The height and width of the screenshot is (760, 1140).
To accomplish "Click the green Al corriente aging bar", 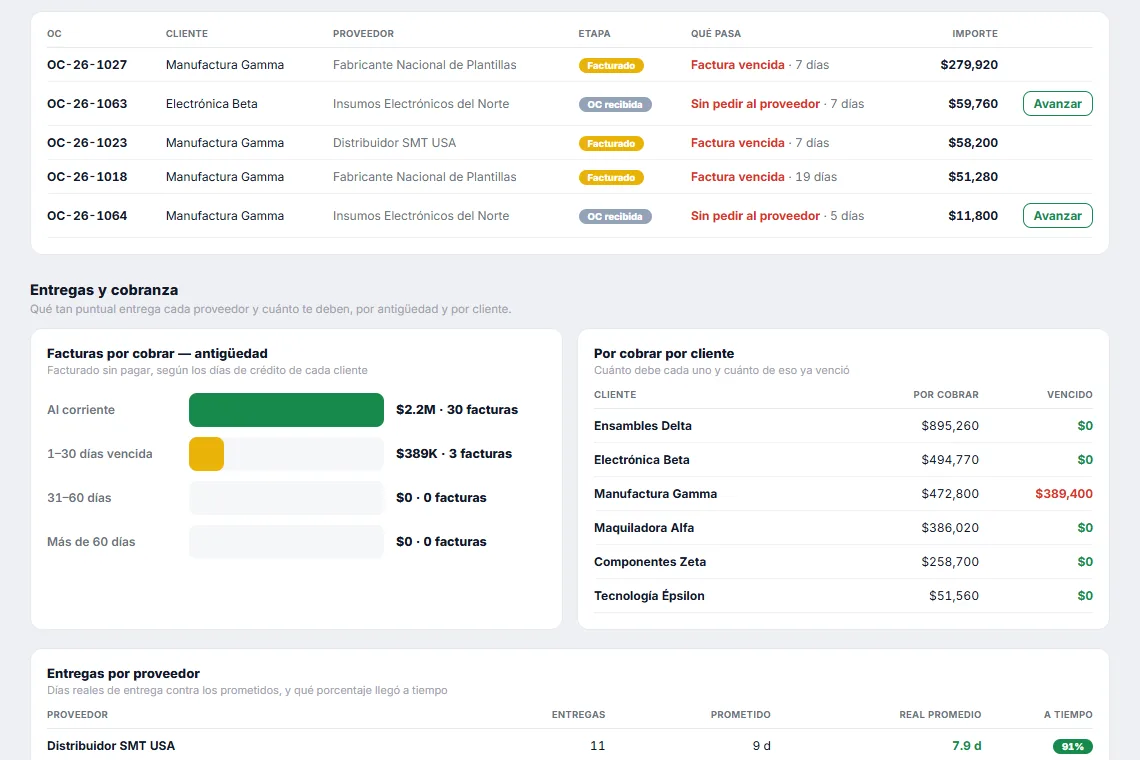I will (286, 409).
